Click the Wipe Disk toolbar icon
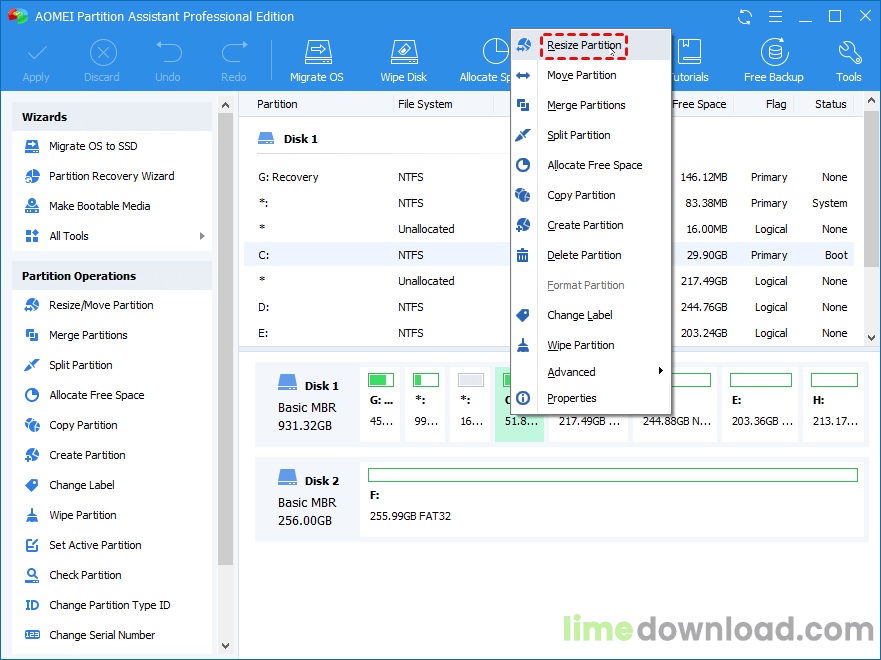This screenshot has width=881, height=660. point(403,60)
